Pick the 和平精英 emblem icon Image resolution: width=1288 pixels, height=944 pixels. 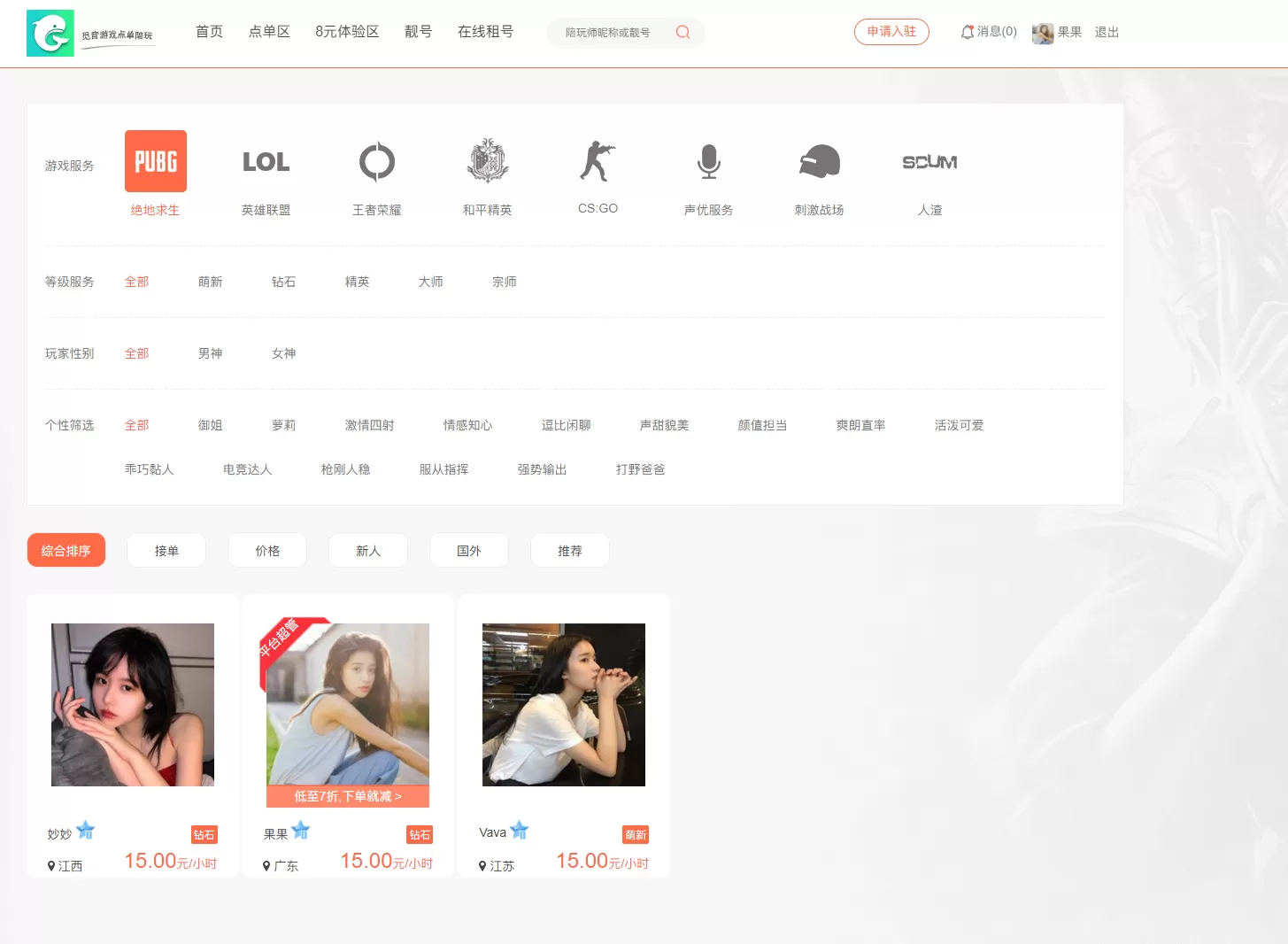coord(487,161)
